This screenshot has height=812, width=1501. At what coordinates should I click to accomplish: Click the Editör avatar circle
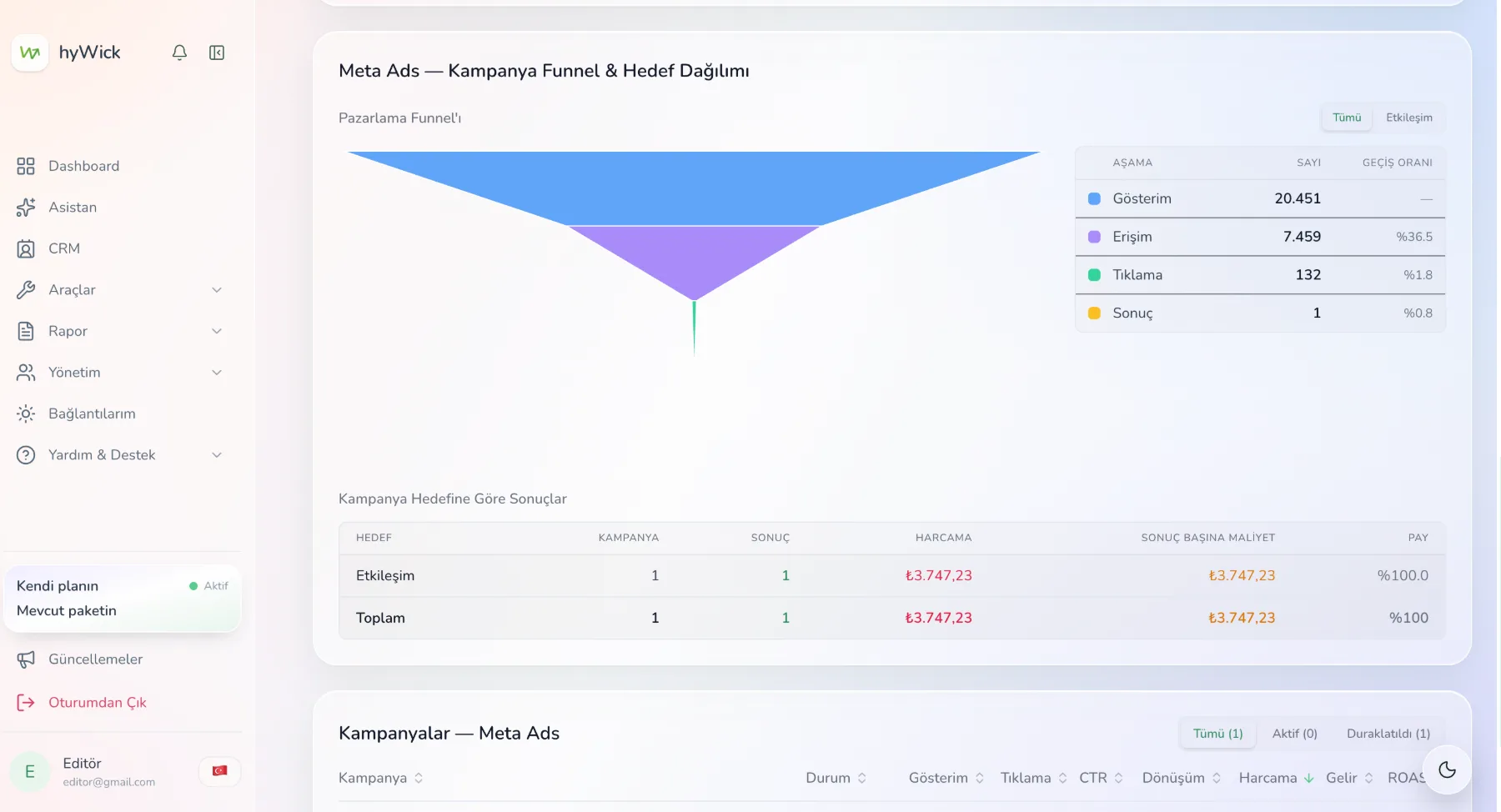point(30,772)
